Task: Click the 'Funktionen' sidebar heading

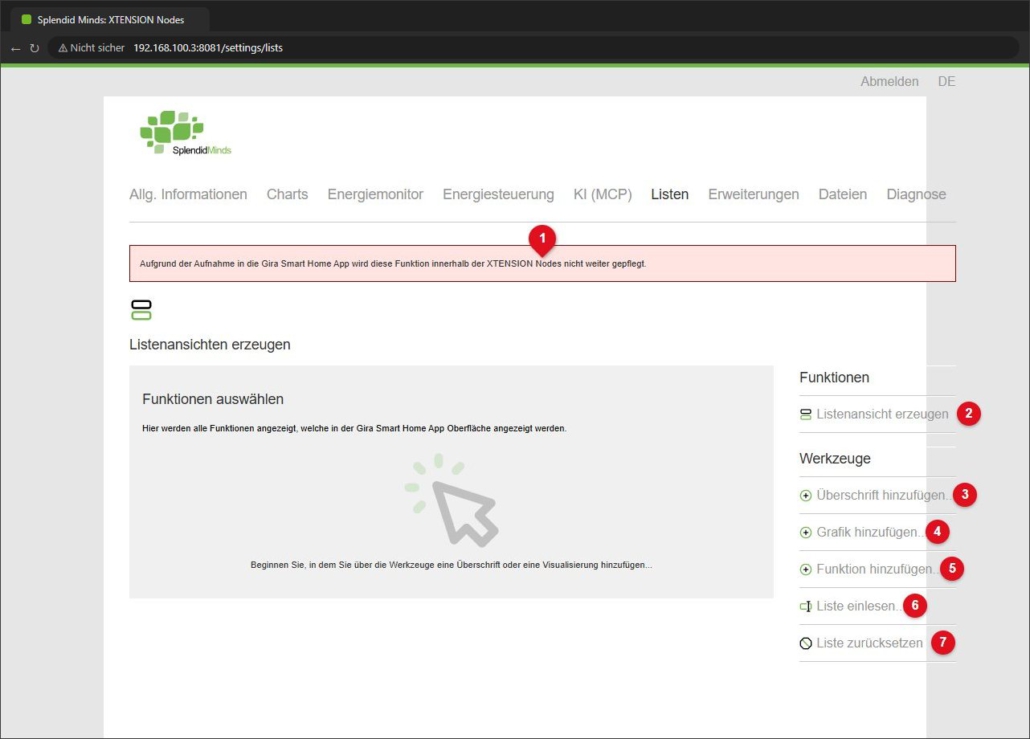Action: [834, 378]
